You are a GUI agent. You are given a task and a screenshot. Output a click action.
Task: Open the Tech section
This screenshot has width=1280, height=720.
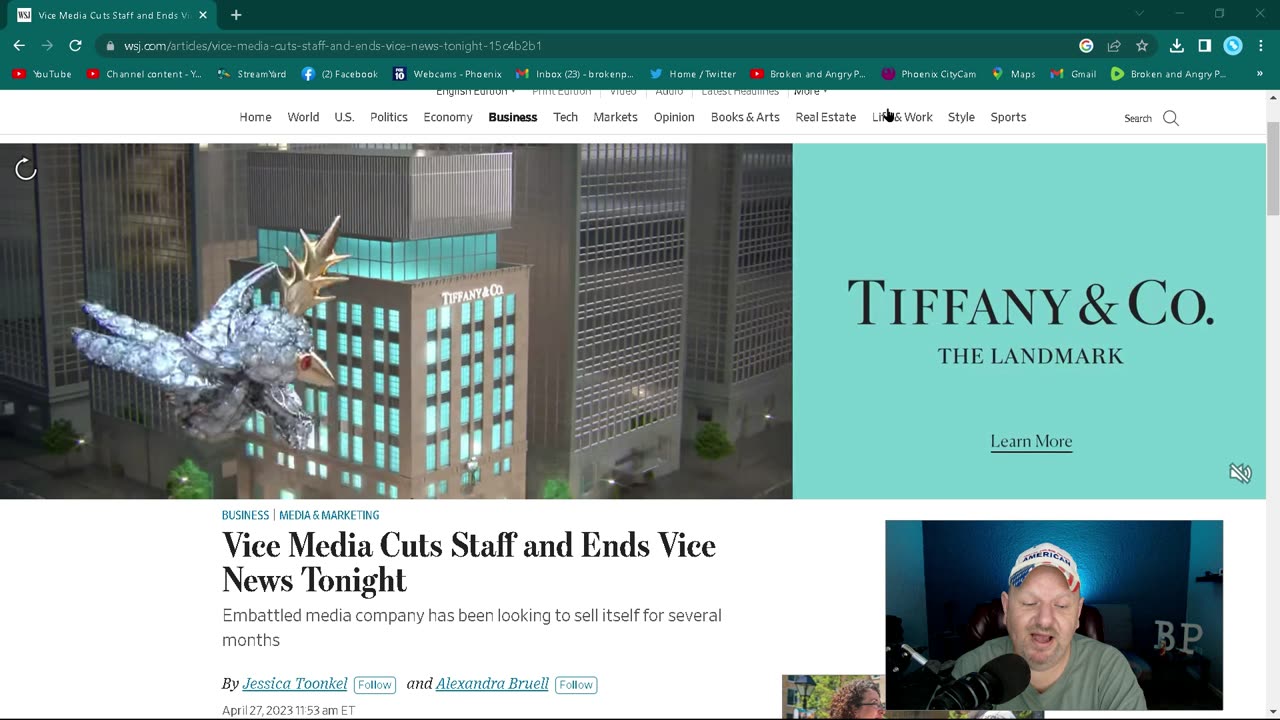(566, 117)
